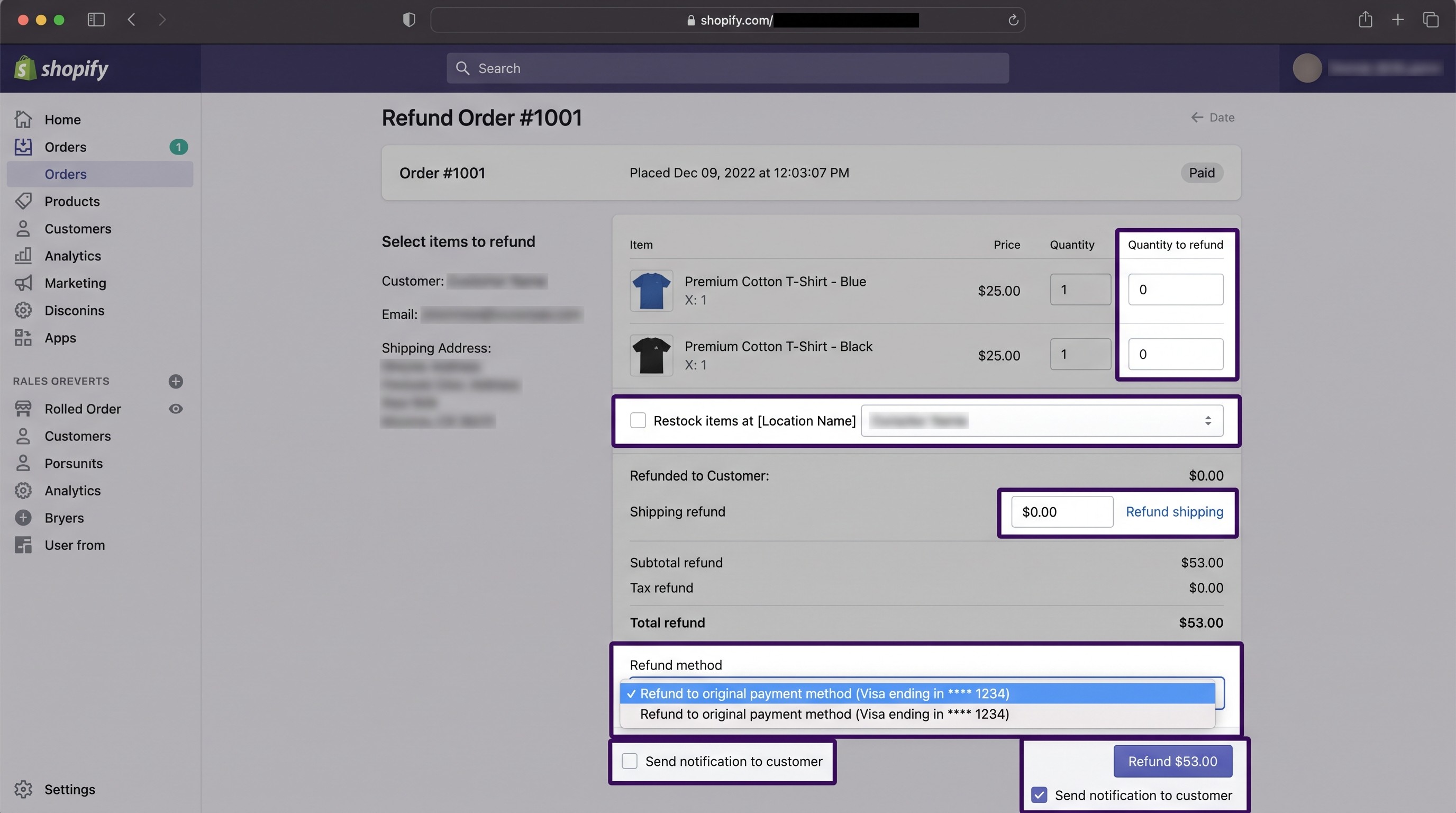The image size is (1456, 813).
Task: Click the Blue T-Shirt thumbnail
Action: (651, 291)
